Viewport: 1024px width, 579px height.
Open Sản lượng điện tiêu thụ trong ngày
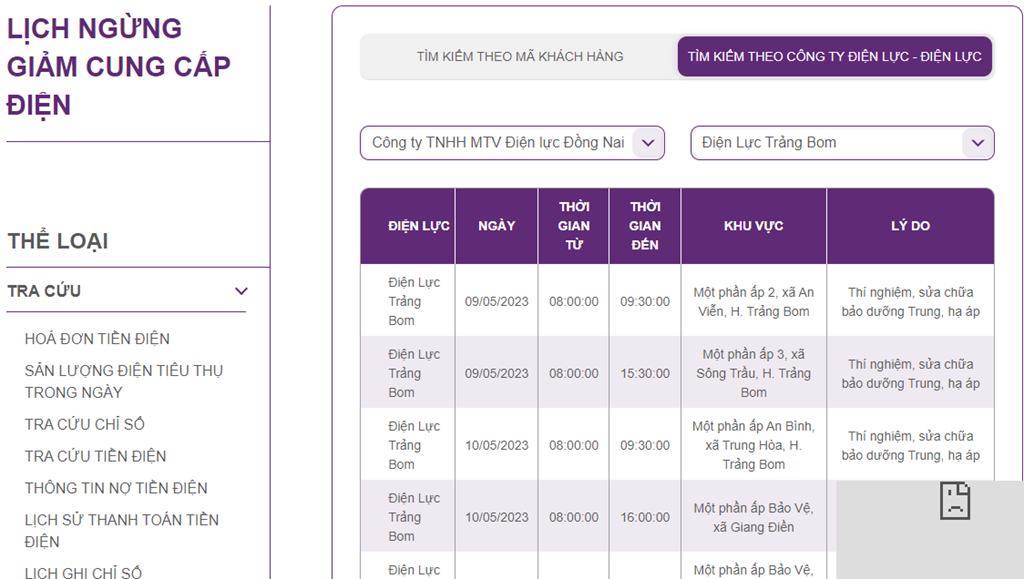pyautogui.click(x=123, y=381)
